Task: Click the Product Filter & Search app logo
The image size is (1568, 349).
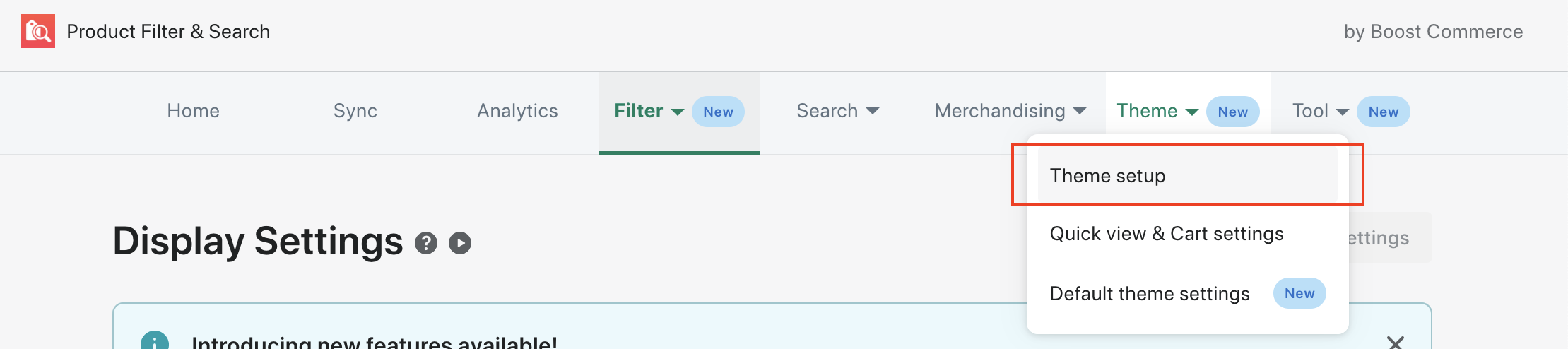Action: tap(38, 31)
